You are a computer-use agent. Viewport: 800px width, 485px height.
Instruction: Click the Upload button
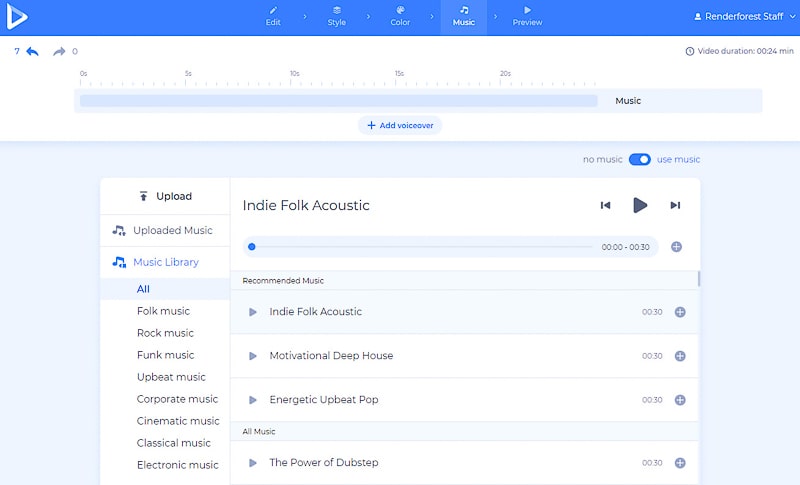[x=165, y=196]
